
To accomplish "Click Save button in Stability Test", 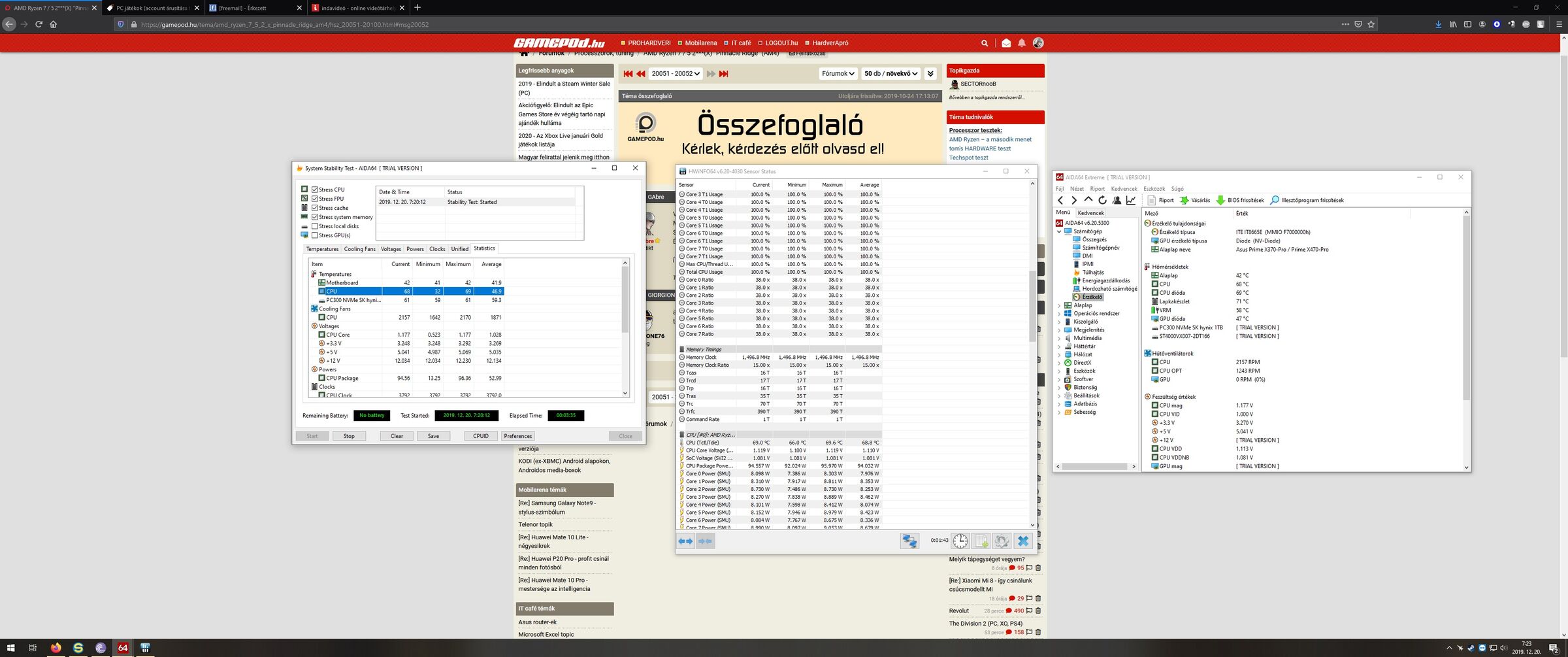I will tap(433, 436).
